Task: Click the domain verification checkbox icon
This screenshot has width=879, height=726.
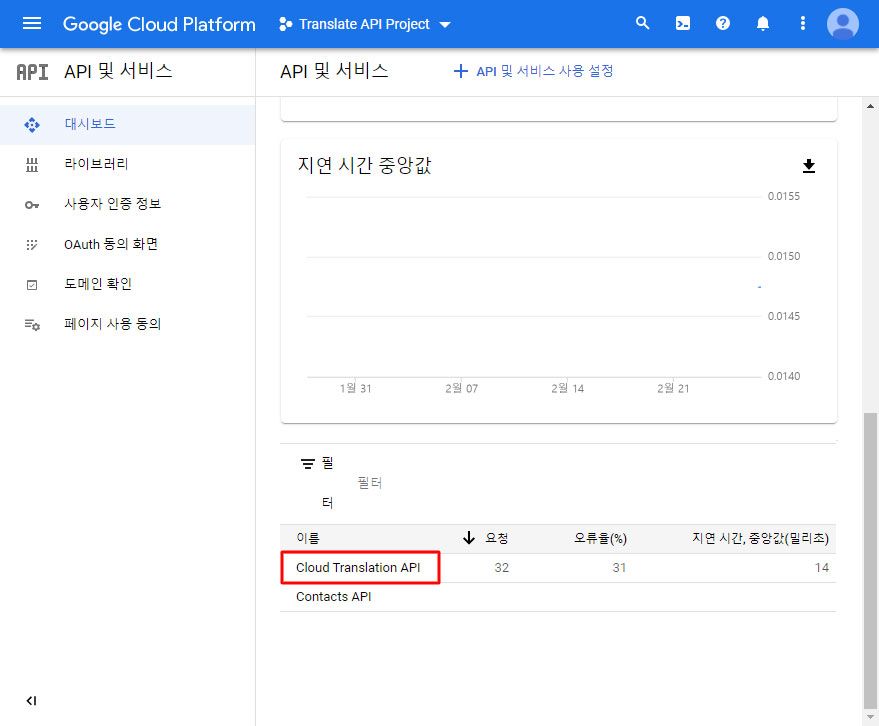Action: click(x=32, y=285)
